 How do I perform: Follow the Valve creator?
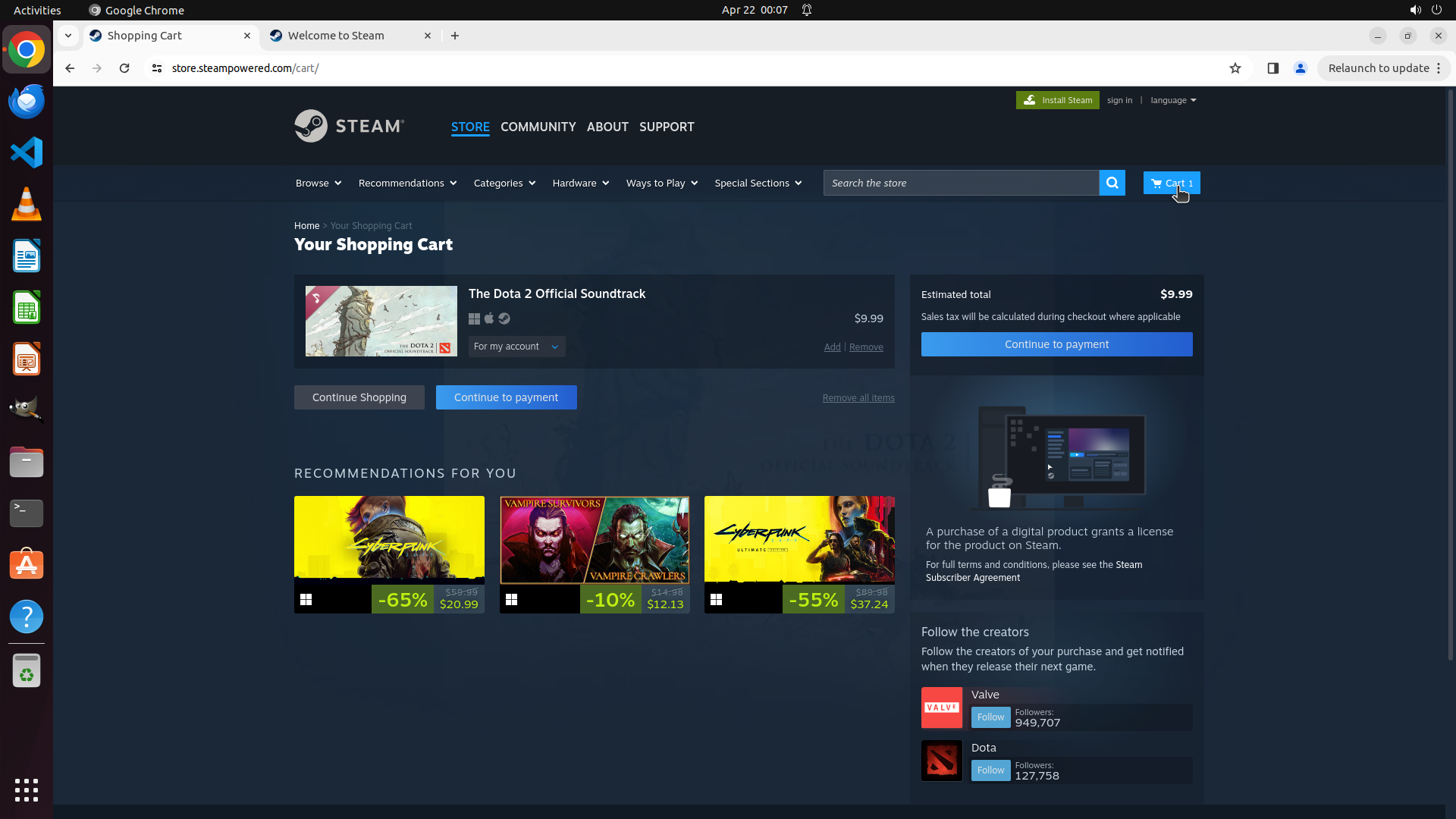(990, 717)
